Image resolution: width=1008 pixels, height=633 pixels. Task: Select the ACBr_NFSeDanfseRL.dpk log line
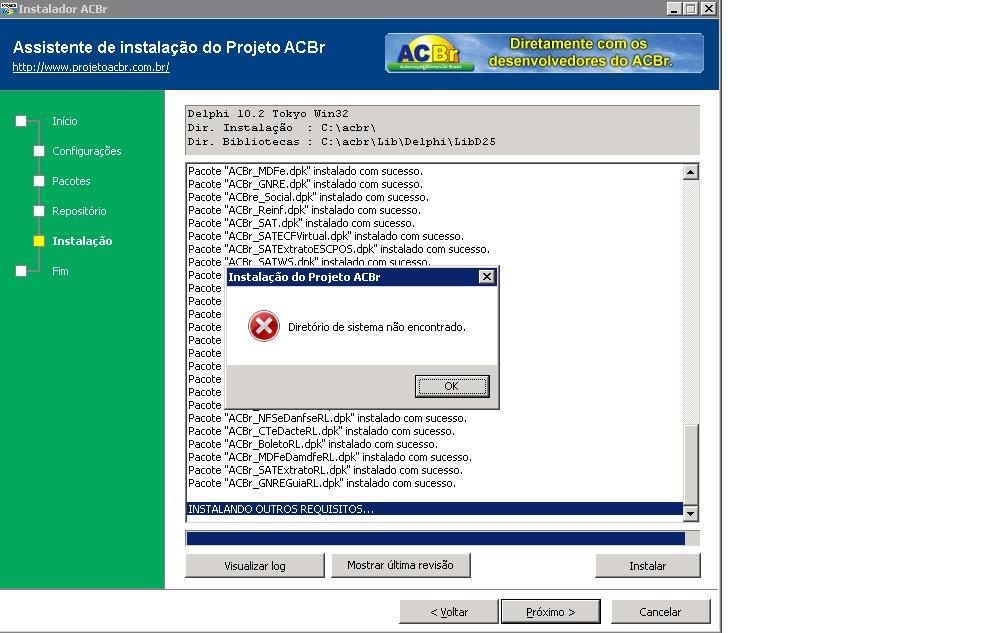pos(327,418)
